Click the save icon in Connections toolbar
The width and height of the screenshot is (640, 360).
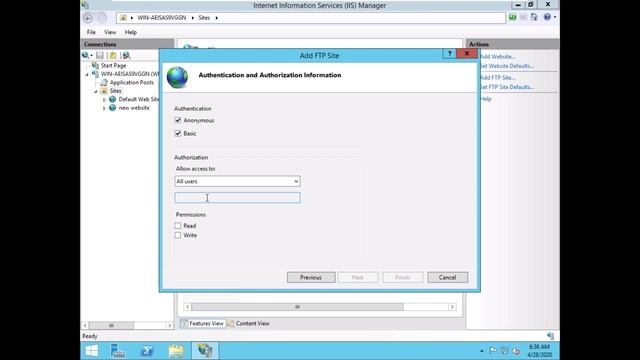[100, 56]
